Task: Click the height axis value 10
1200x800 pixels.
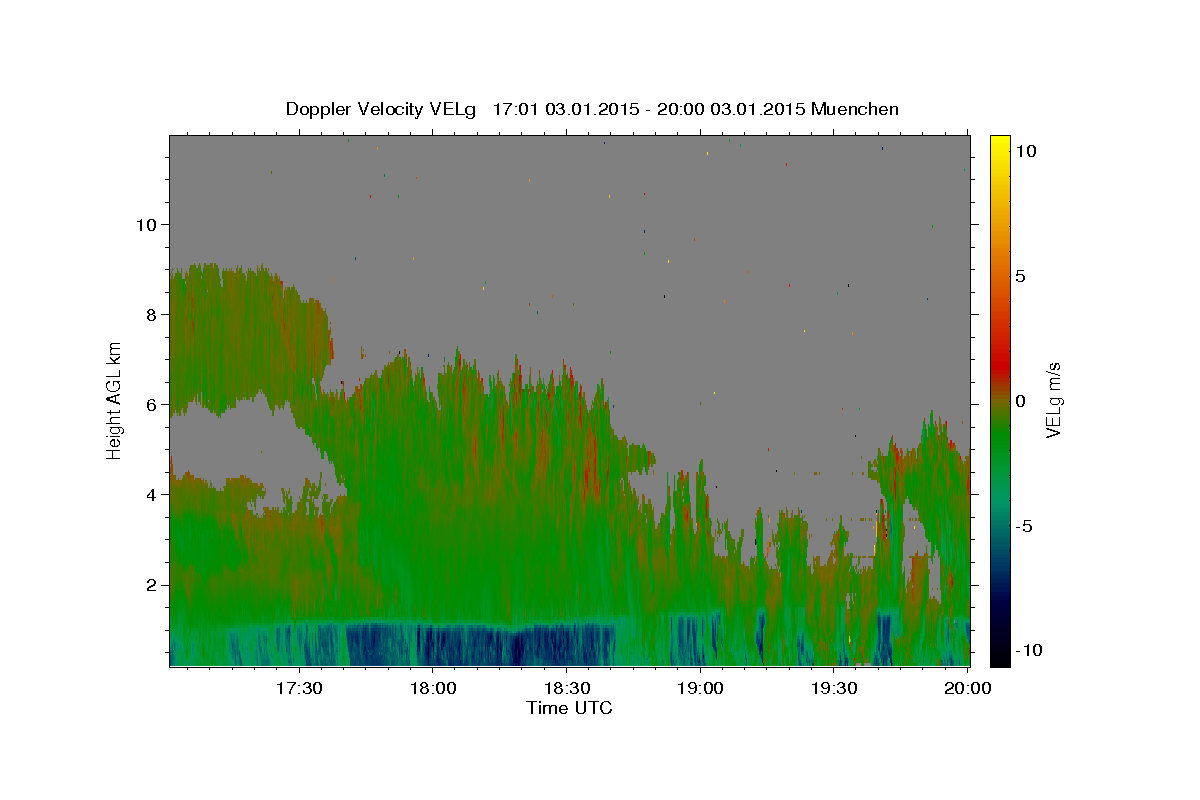Action: 145,224
